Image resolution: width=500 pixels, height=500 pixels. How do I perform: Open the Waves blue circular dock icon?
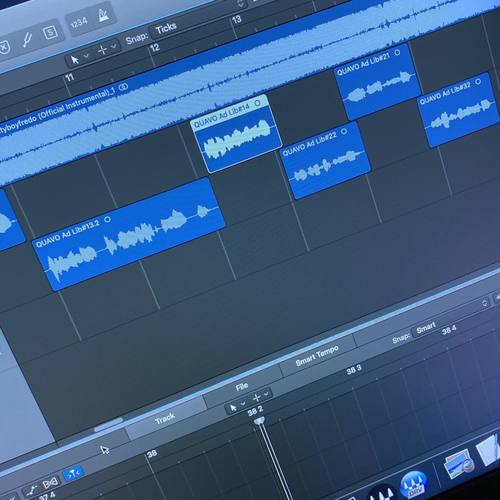click(x=414, y=485)
